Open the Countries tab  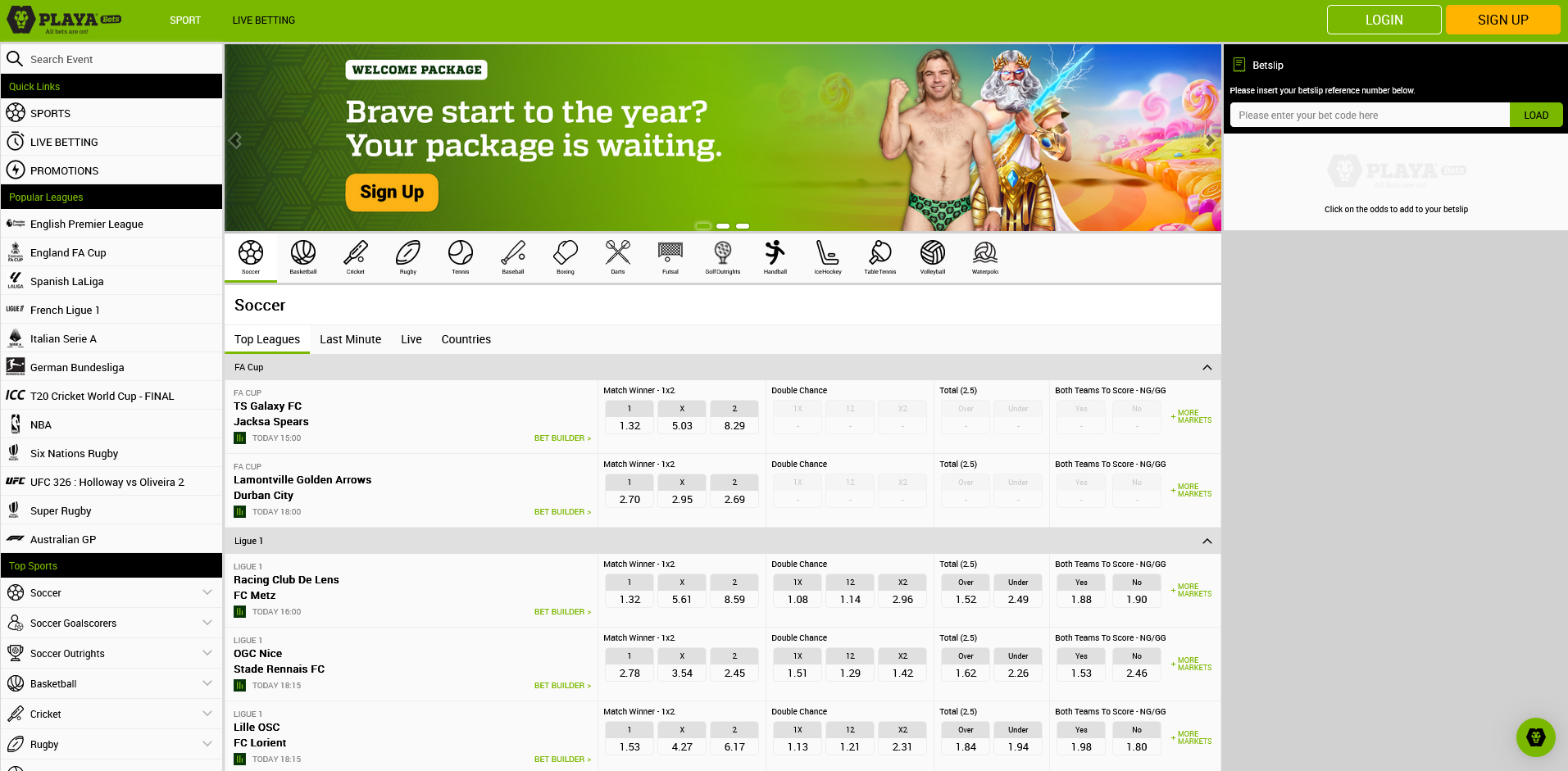click(x=466, y=339)
